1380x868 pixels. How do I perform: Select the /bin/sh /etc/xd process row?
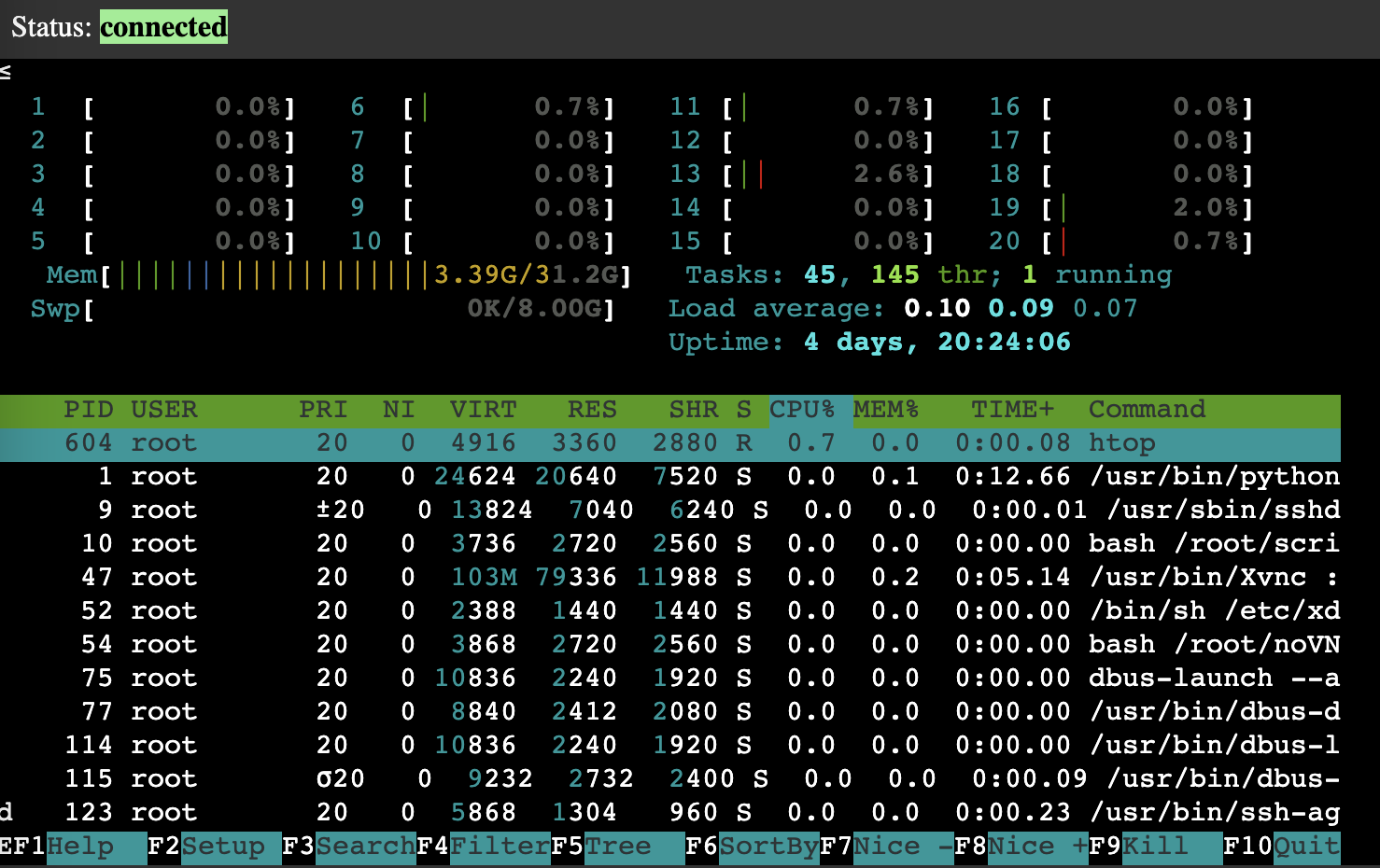(670, 611)
